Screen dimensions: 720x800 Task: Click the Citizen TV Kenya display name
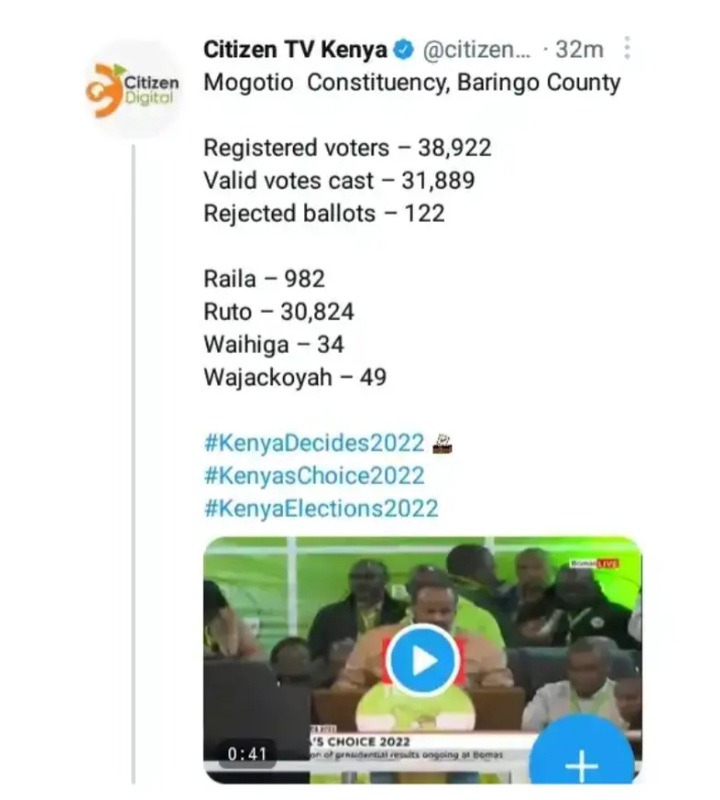(295, 50)
